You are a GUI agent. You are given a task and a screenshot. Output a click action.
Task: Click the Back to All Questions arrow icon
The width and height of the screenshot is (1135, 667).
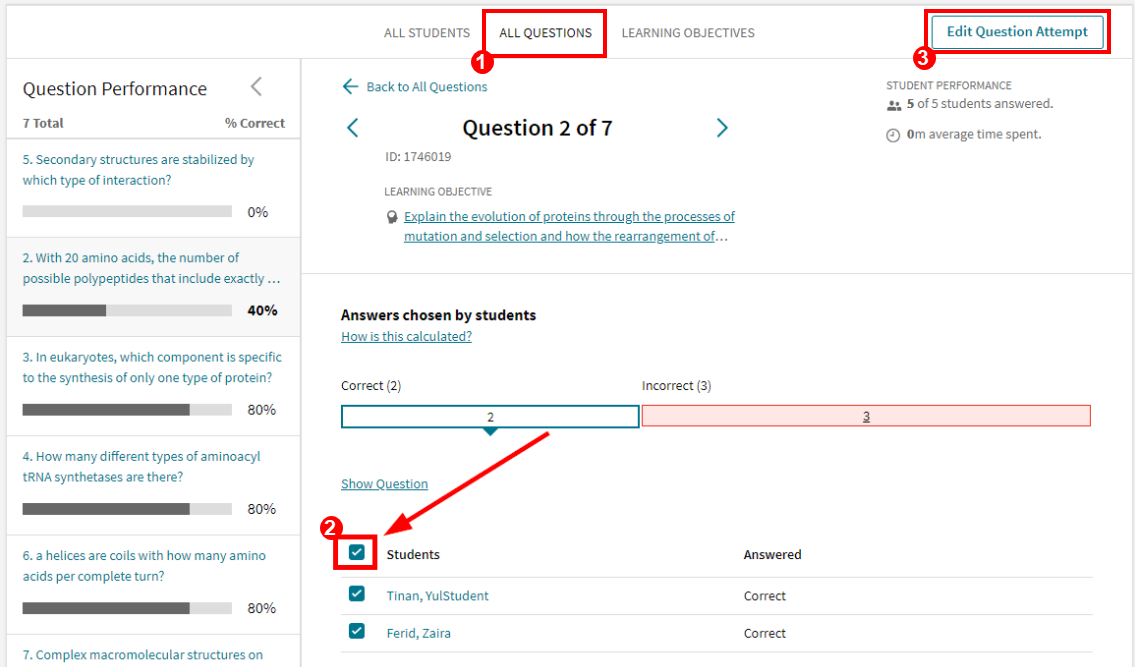point(350,87)
